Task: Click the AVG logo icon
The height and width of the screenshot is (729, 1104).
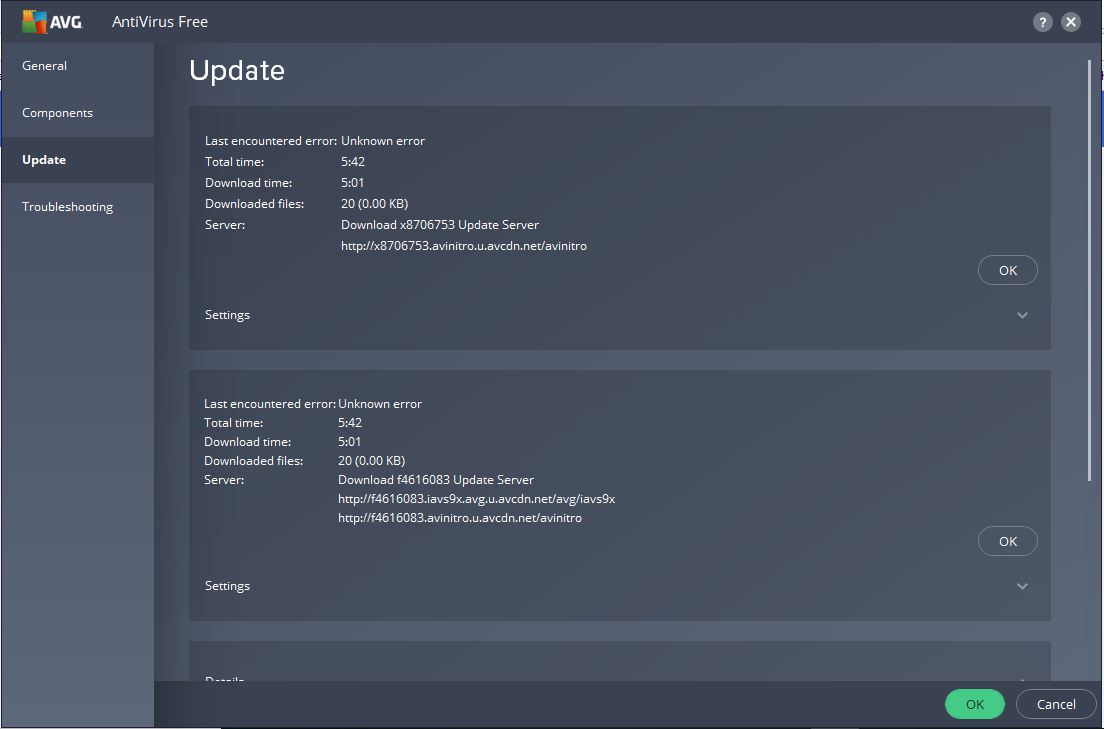Action: pyautogui.click(x=52, y=22)
